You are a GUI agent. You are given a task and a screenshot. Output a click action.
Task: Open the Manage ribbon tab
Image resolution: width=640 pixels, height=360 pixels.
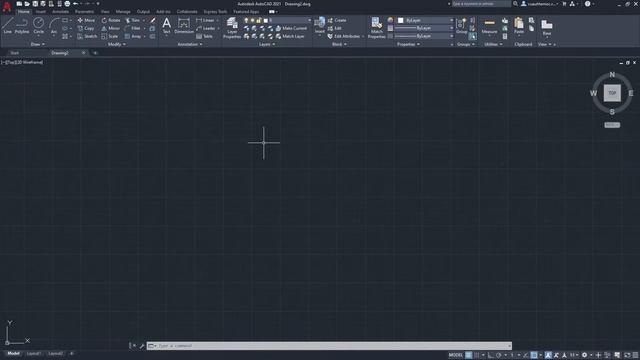click(x=123, y=12)
